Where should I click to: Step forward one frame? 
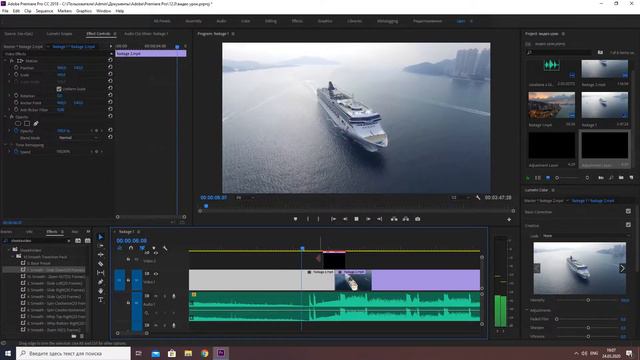[368, 219]
